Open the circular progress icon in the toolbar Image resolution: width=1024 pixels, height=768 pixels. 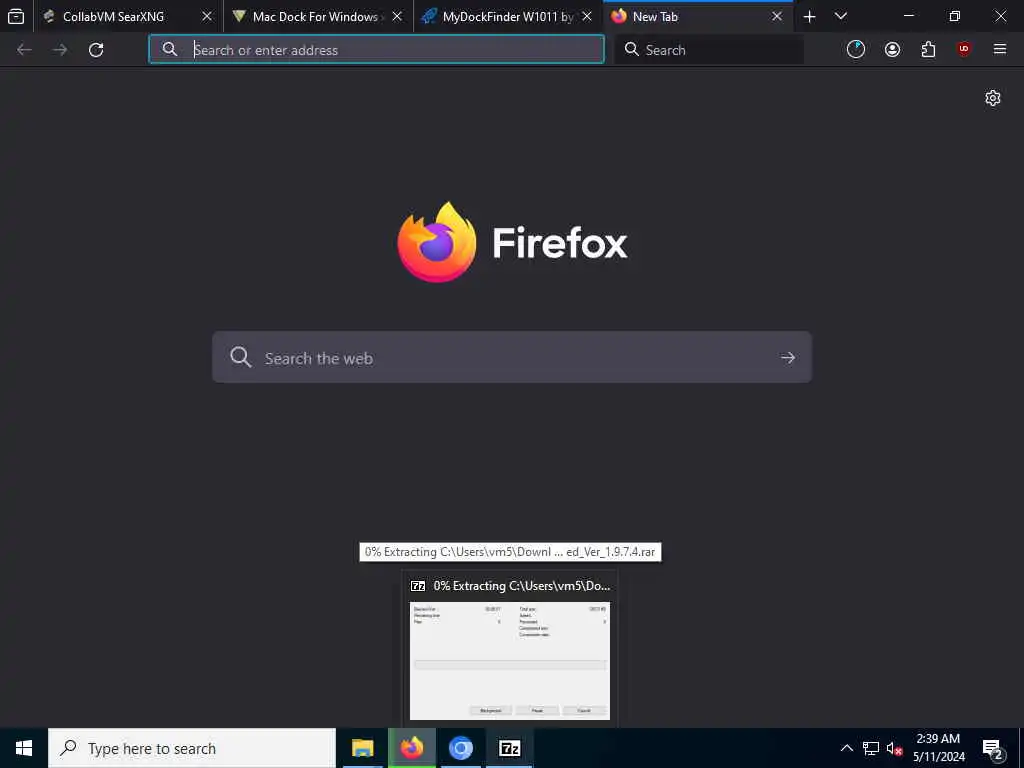pyautogui.click(x=856, y=50)
